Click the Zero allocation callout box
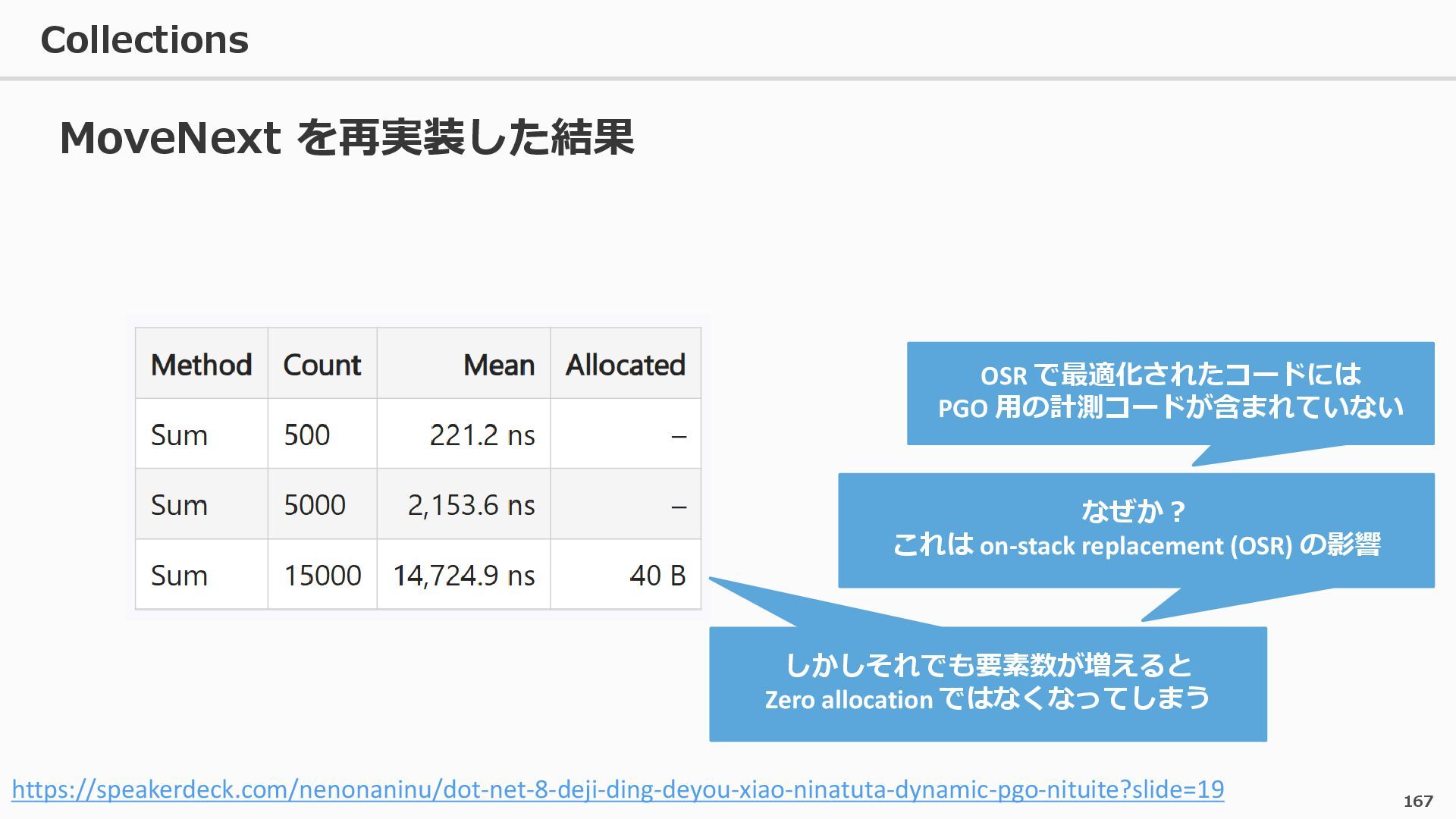This screenshot has height=819, width=1456. tap(987, 683)
